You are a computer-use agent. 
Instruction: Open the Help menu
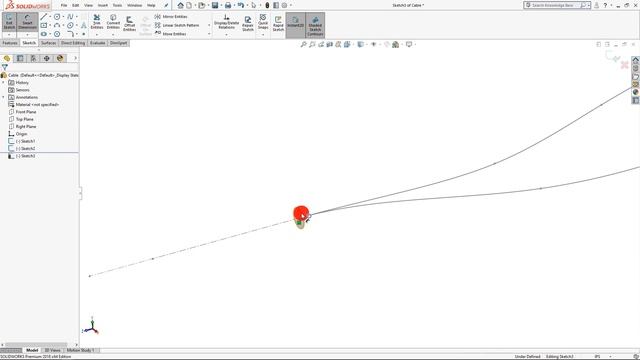(151, 5)
